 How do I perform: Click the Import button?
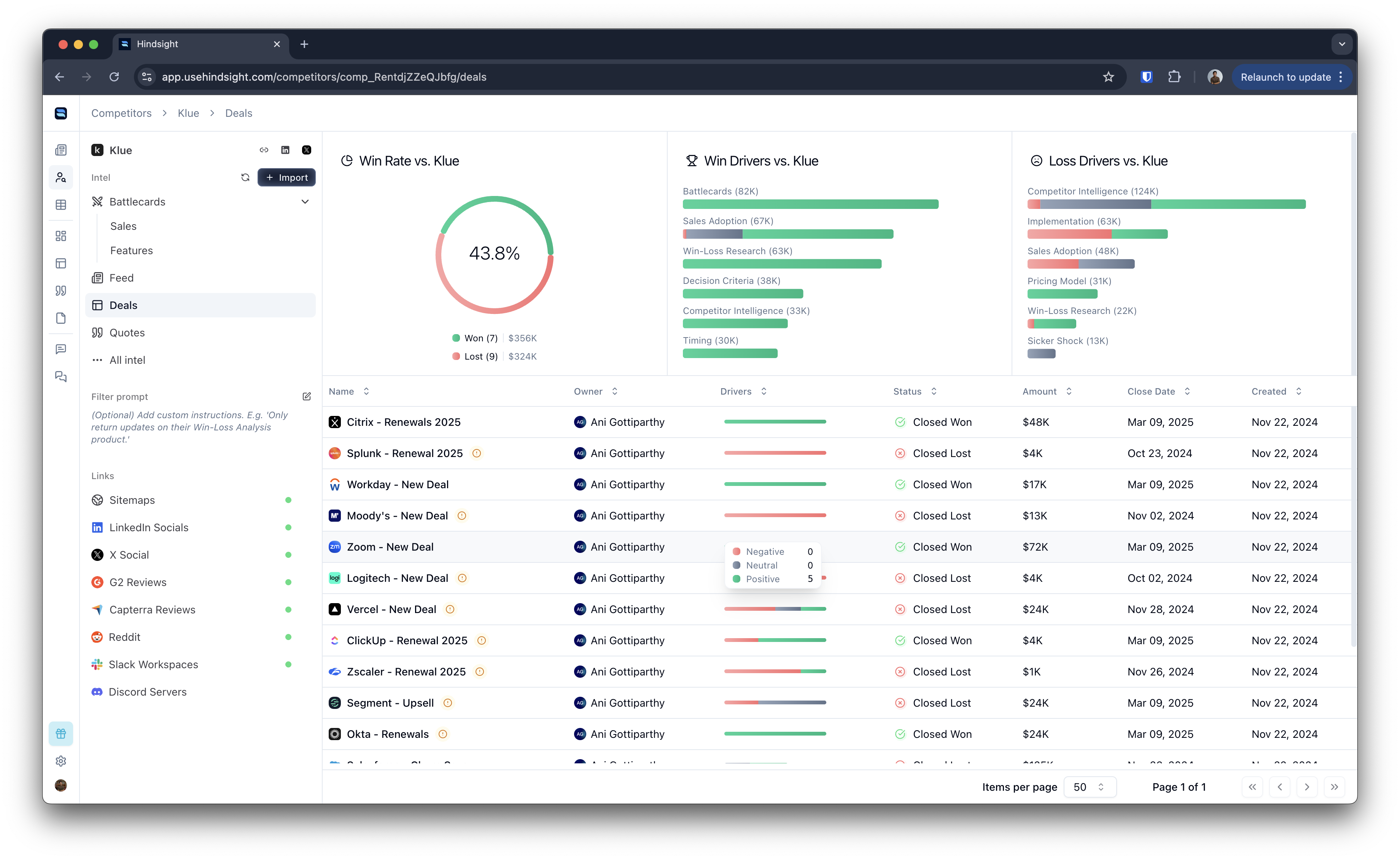coord(286,177)
